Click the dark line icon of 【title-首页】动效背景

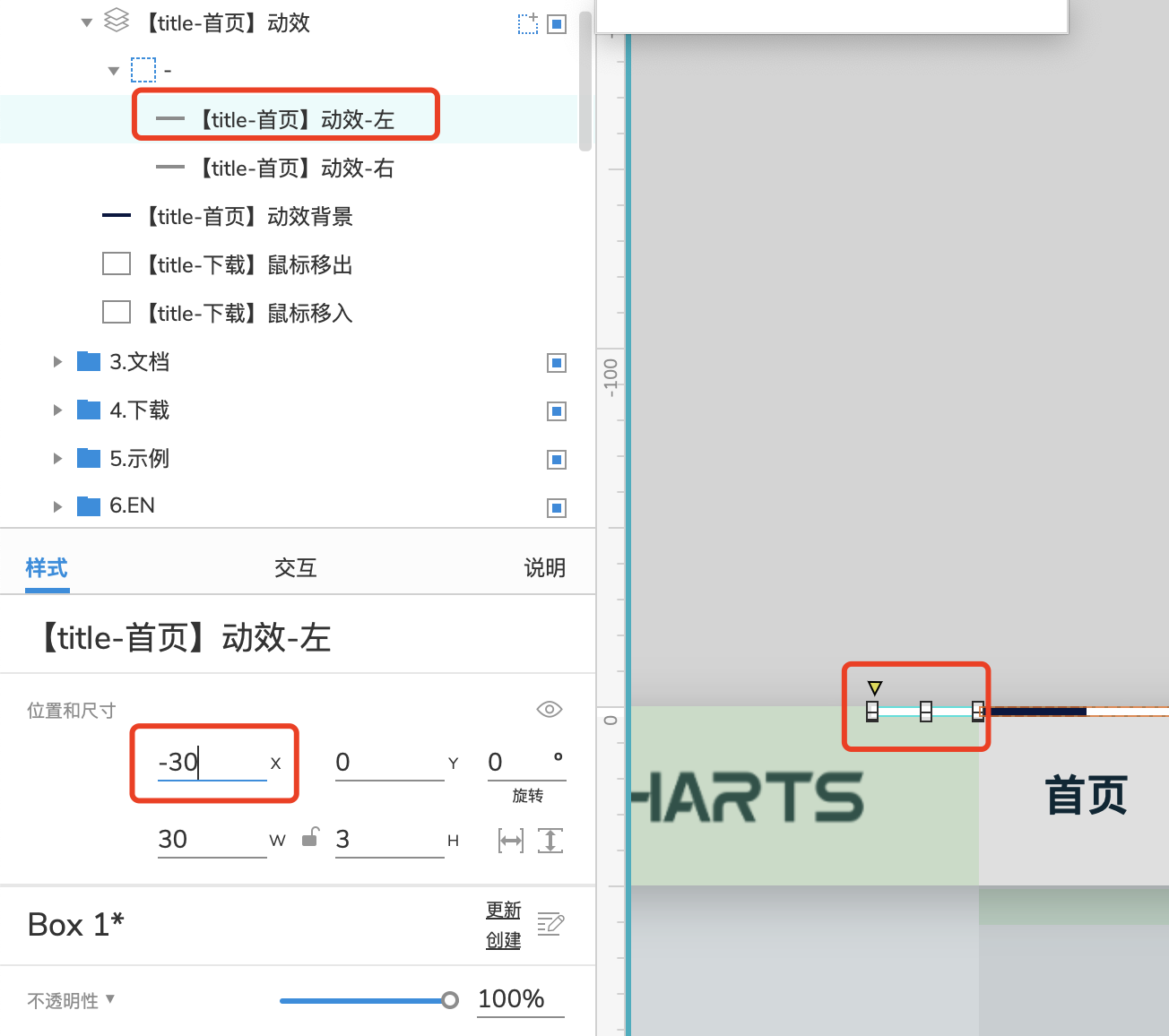coord(117,216)
